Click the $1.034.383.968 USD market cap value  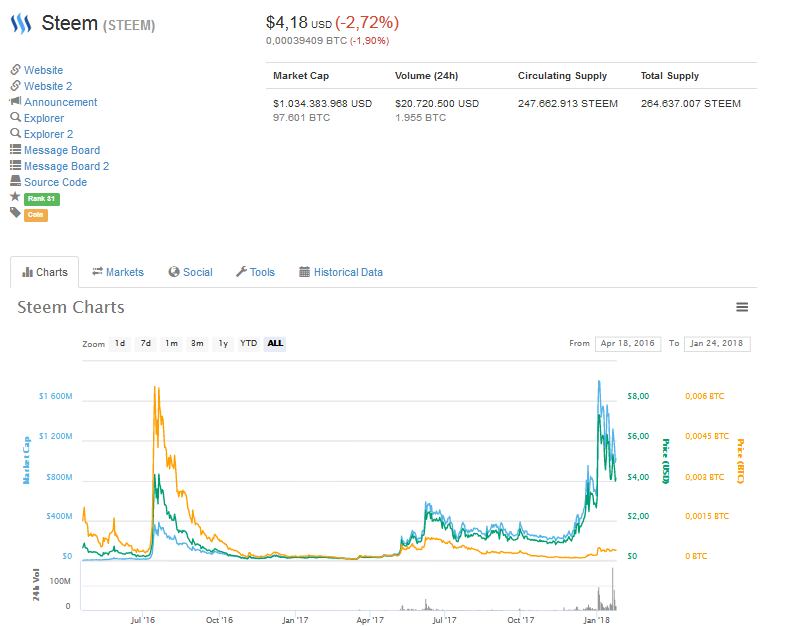pos(323,103)
